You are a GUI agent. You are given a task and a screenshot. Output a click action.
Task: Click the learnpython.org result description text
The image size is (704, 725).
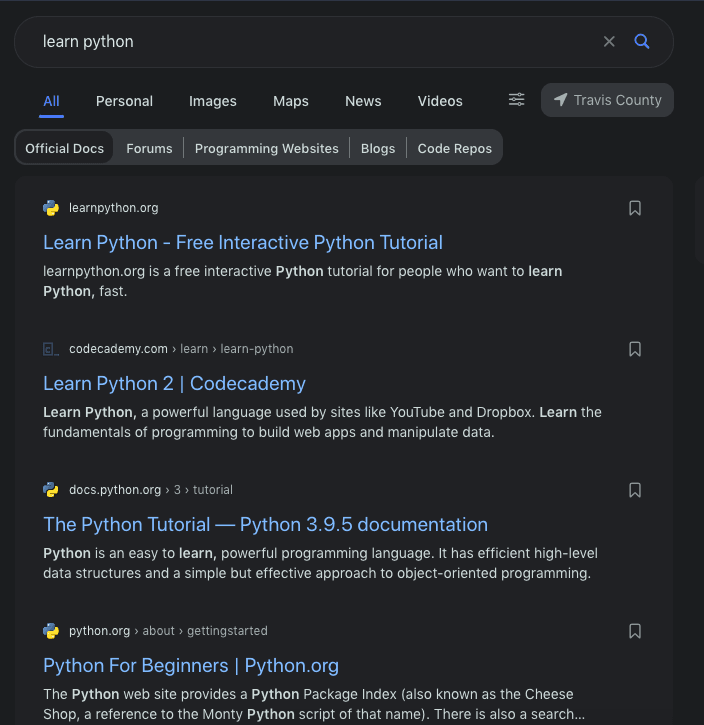pos(303,281)
